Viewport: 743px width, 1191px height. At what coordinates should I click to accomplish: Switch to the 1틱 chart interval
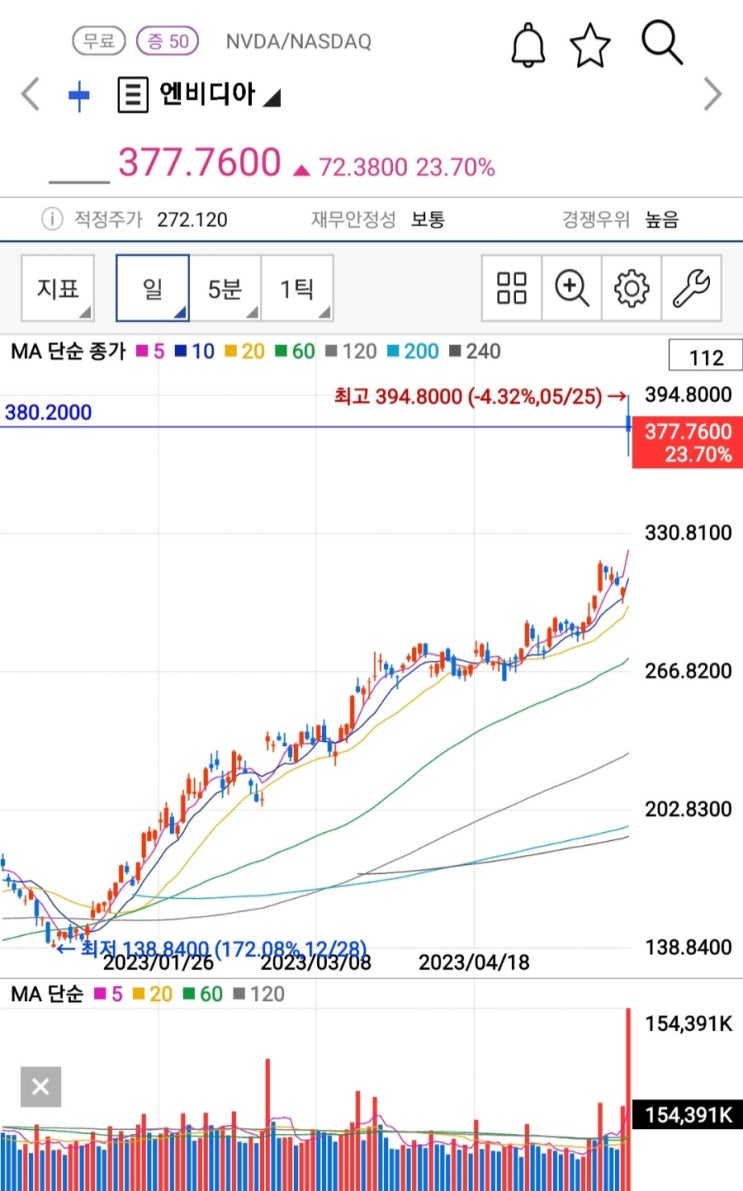(297, 288)
